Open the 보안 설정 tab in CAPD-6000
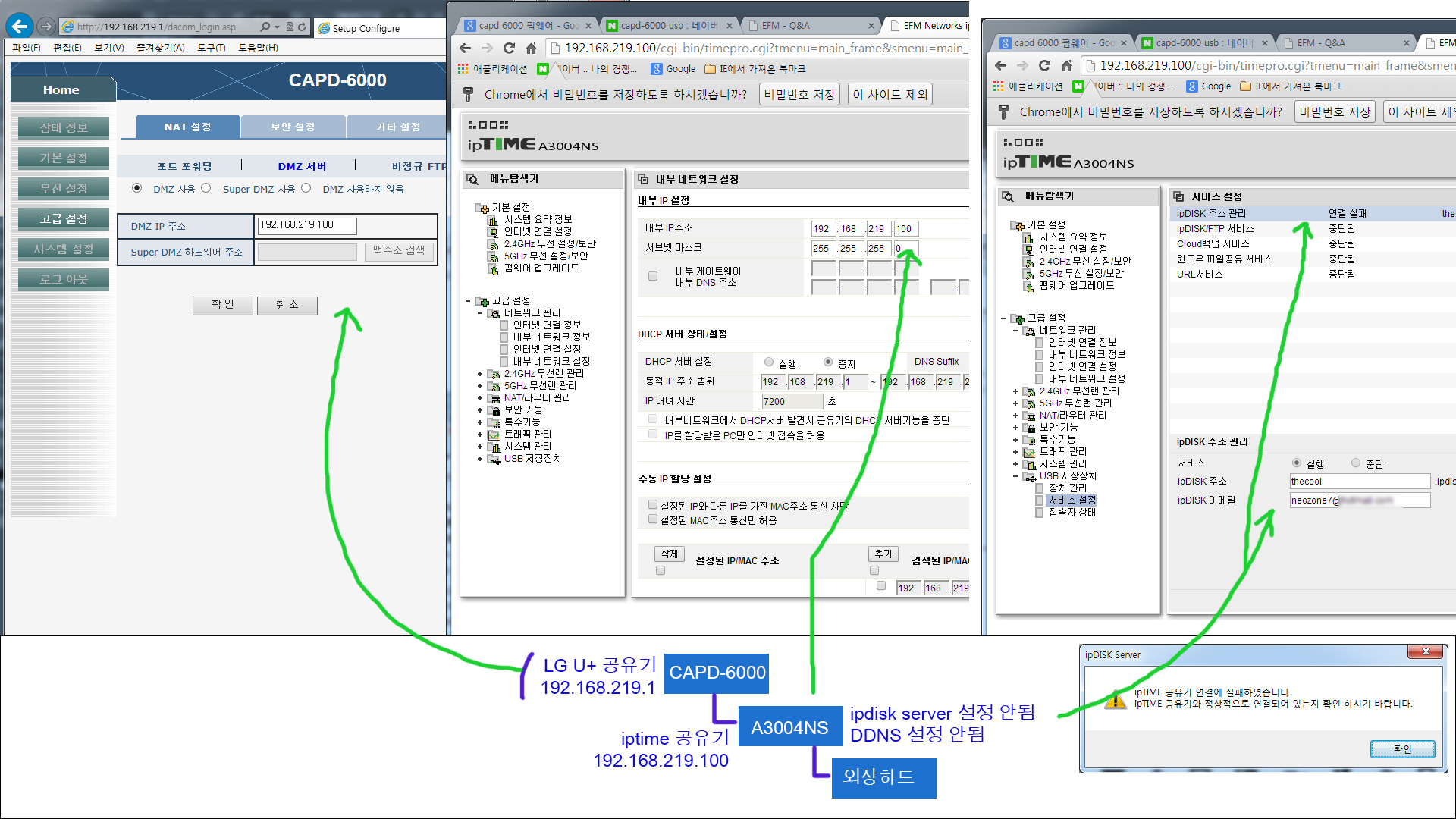This screenshot has width=1456, height=819. [x=293, y=127]
